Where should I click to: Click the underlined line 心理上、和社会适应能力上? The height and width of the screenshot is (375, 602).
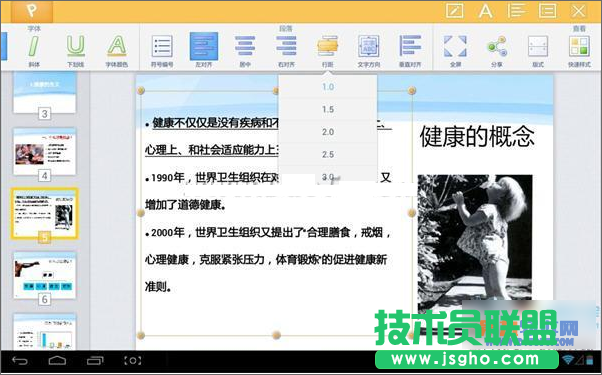[212, 150]
